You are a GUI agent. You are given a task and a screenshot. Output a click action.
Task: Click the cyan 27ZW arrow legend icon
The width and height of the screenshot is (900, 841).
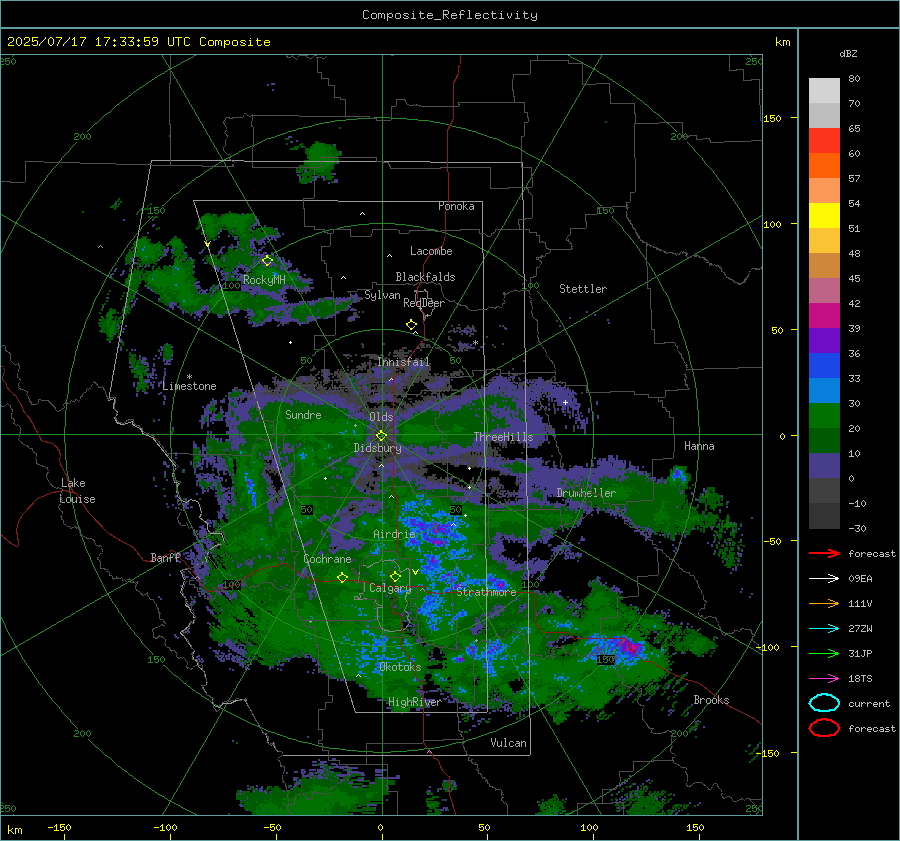coord(824,629)
